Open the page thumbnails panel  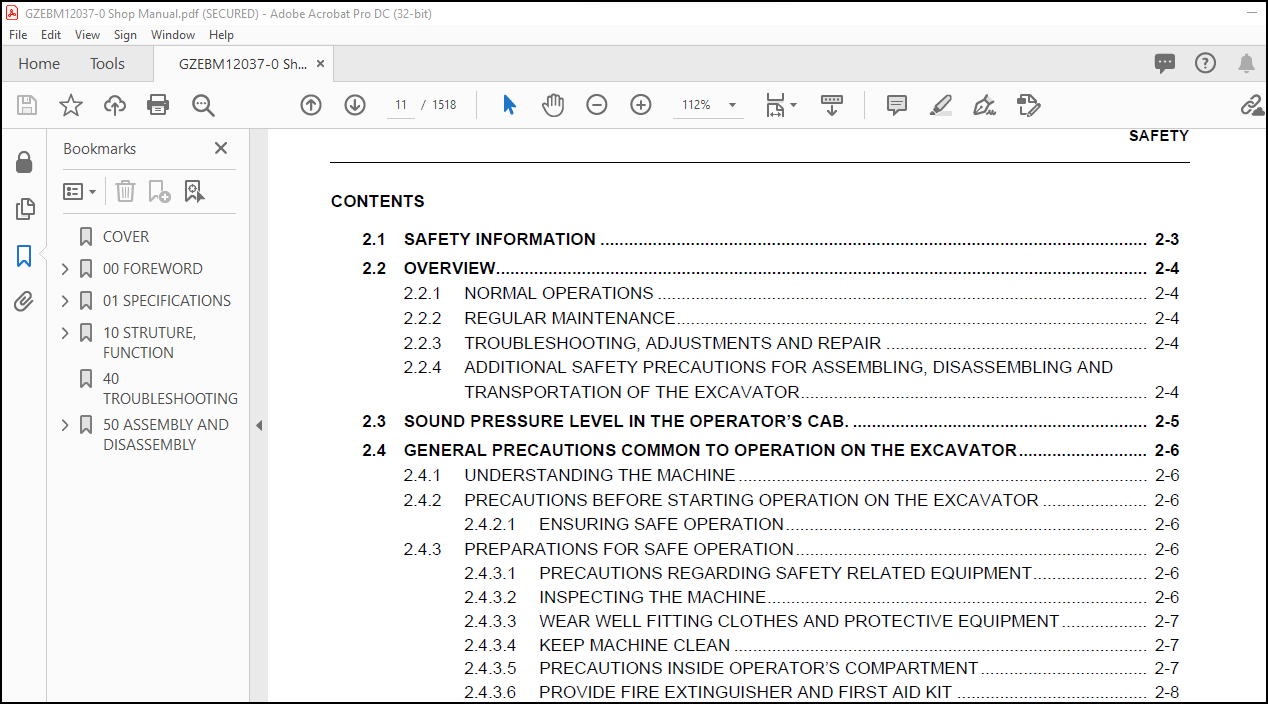(24, 209)
